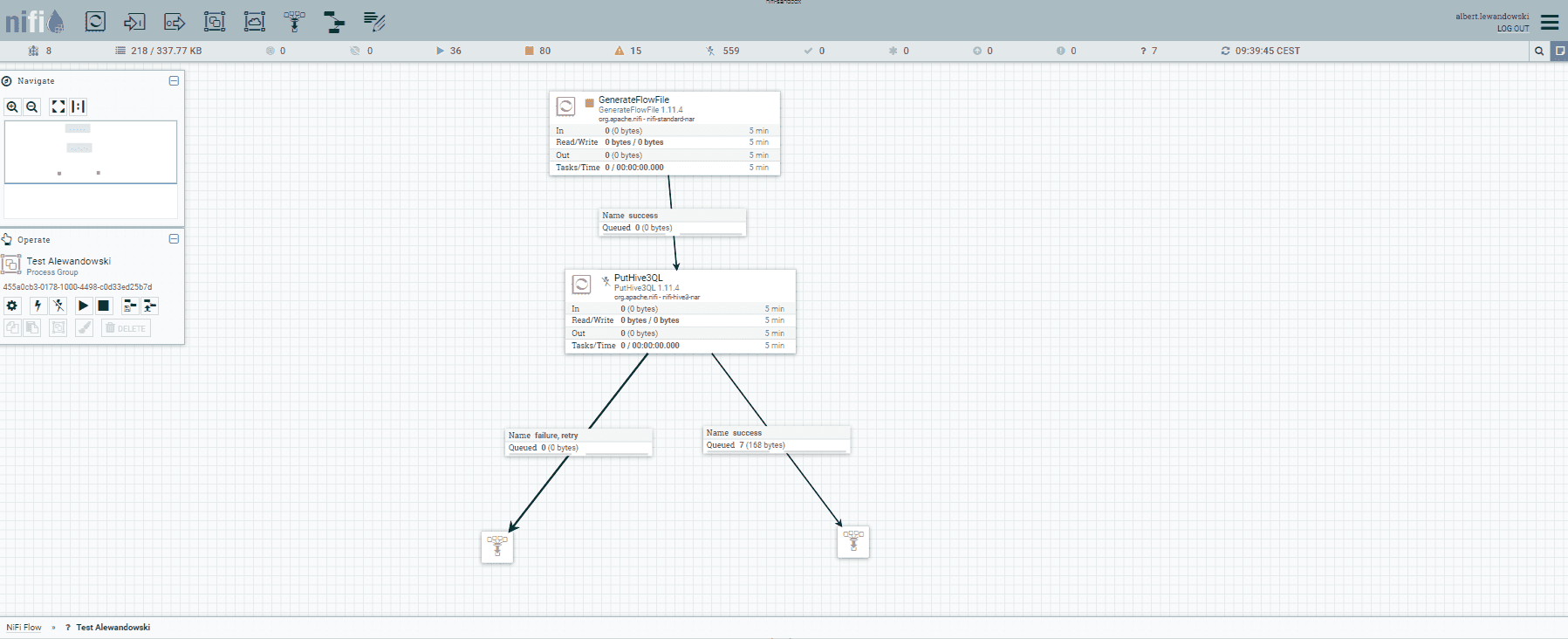Open Configuration gear in Operate panel
The width and height of the screenshot is (1568, 639).
(12, 306)
